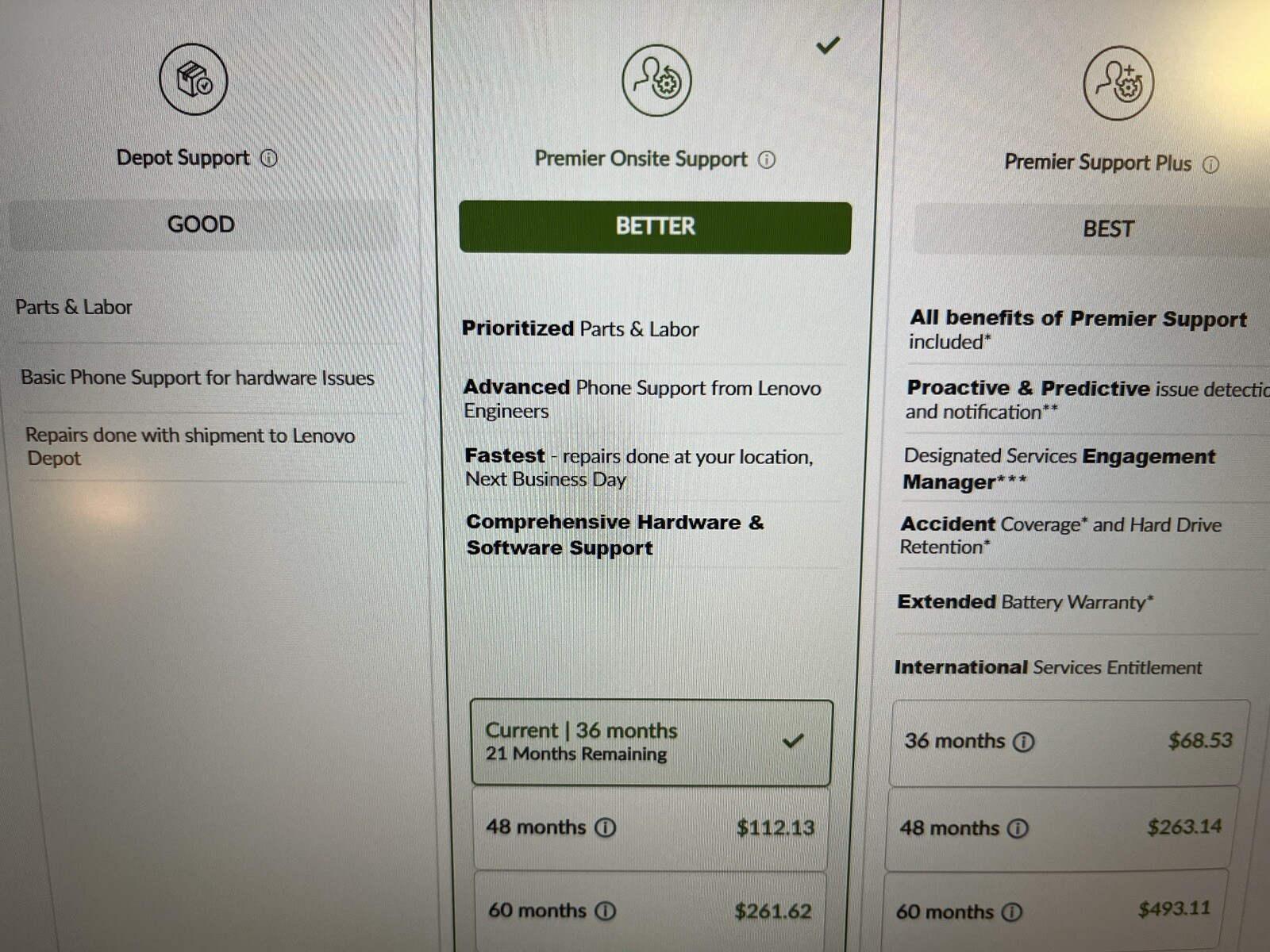1270x952 pixels.
Task: Show info for Support Plus 60 months
Action: click(1012, 912)
